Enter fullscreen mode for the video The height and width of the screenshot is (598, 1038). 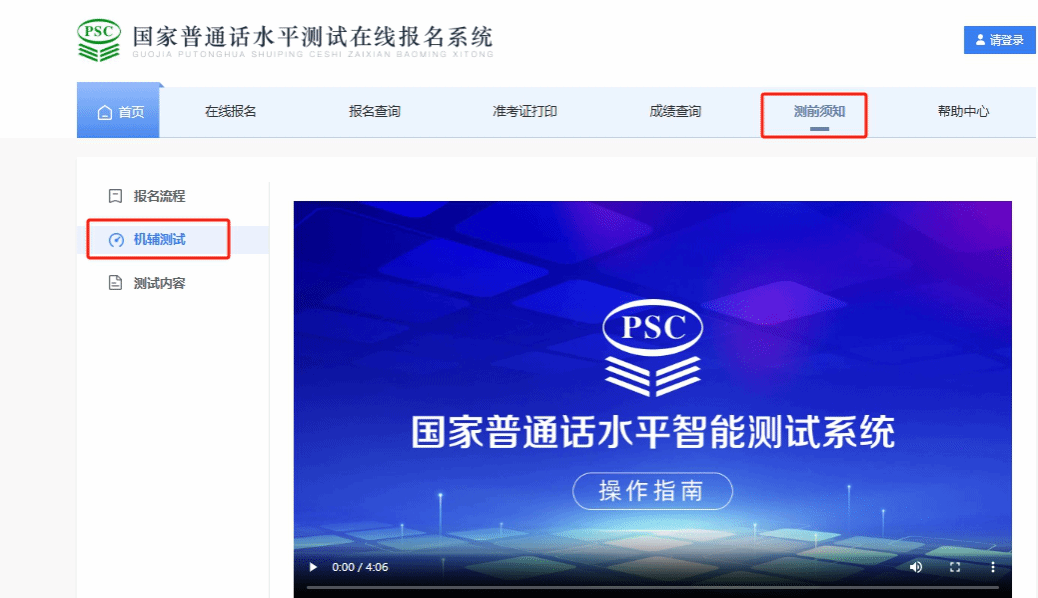tap(954, 567)
